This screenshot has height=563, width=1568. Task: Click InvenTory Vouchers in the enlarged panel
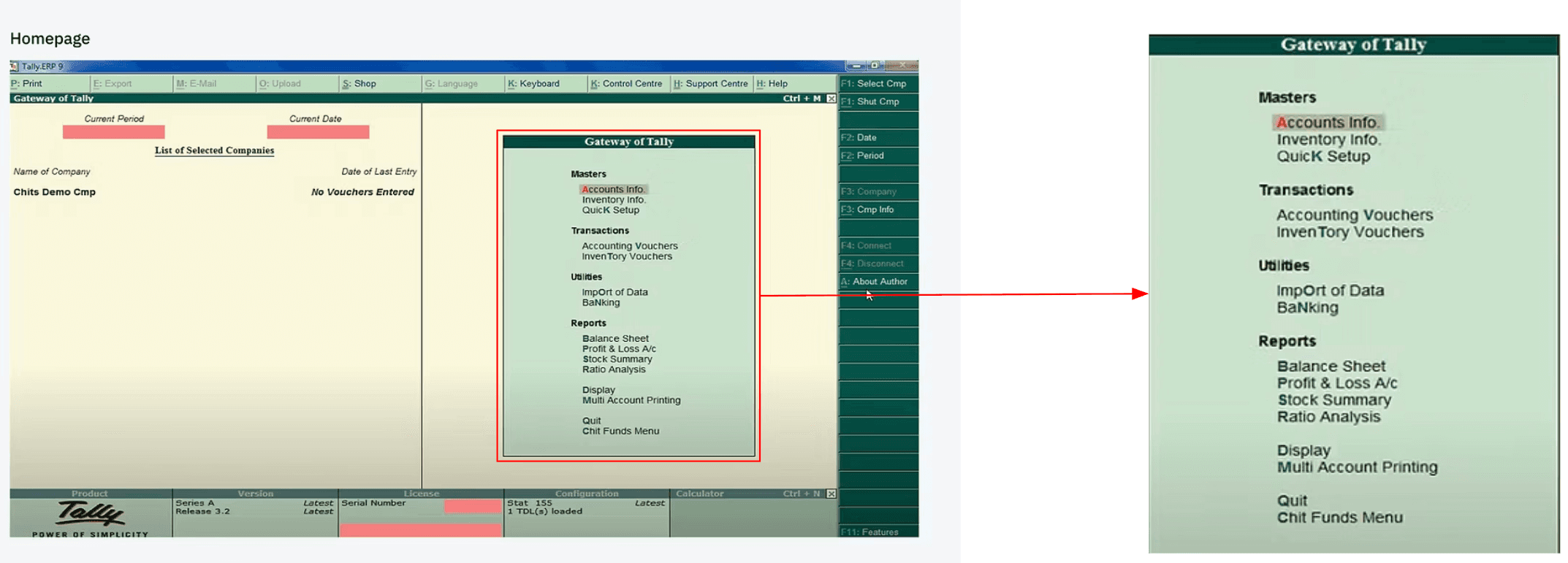click(x=1350, y=232)
